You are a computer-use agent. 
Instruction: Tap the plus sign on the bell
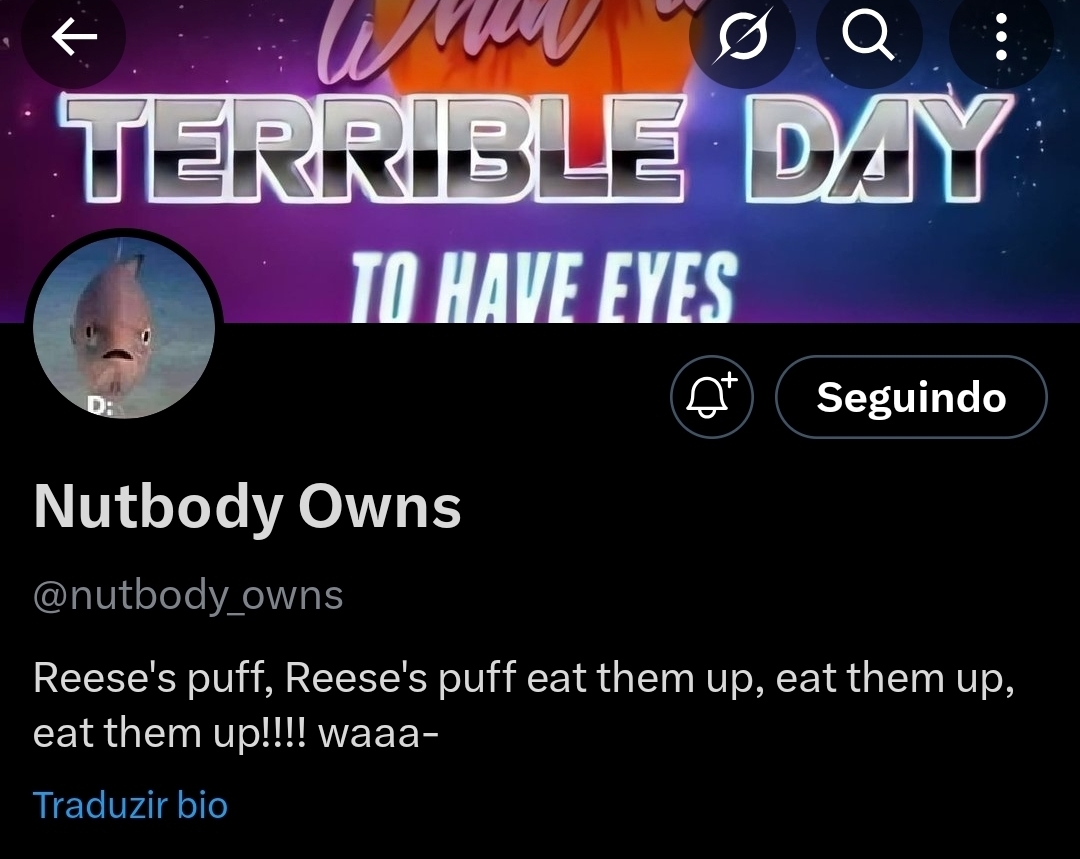(729, 380)
